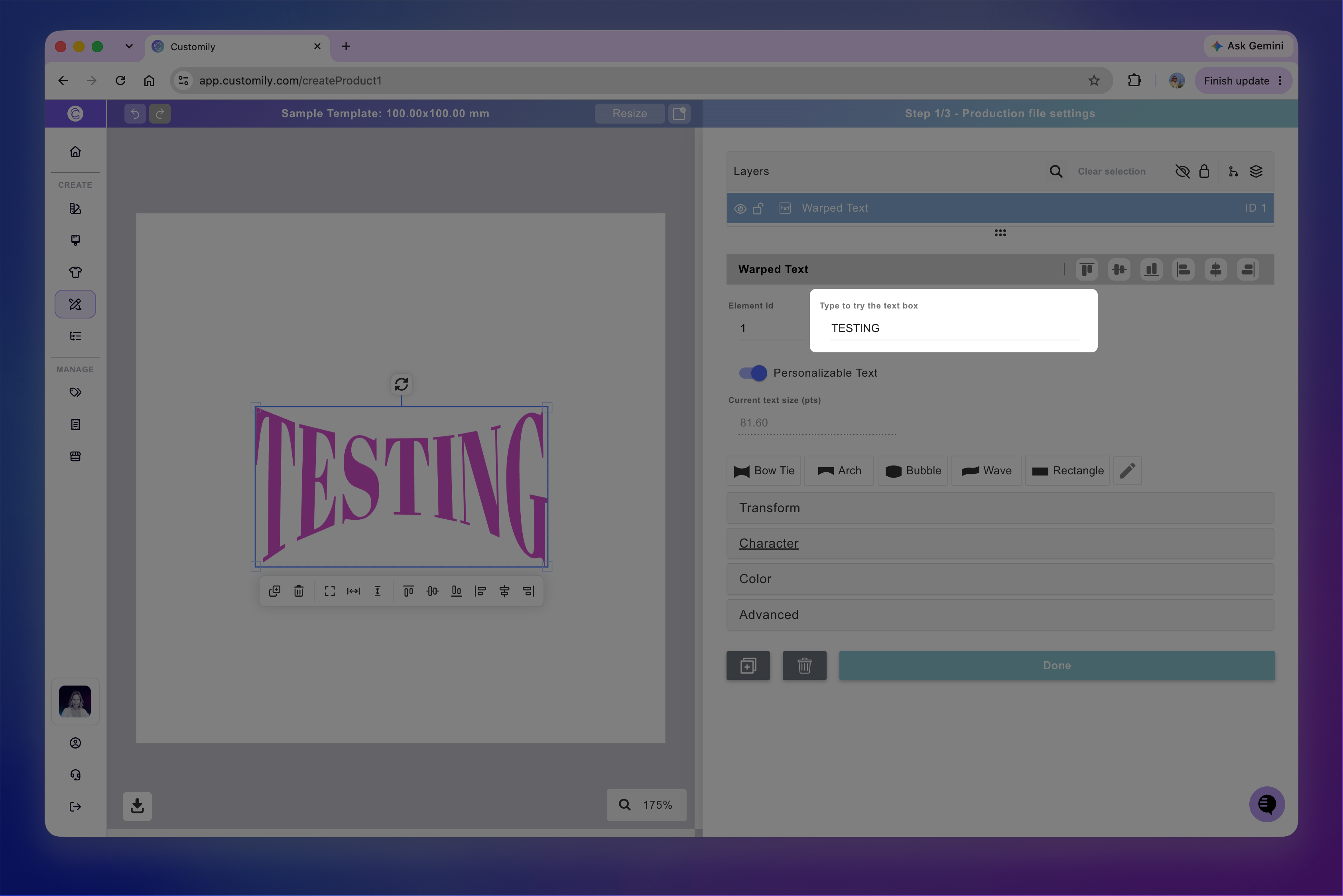Expand the Transform section
This screenshot has width=1343, height=896.
click(1000, 508)
